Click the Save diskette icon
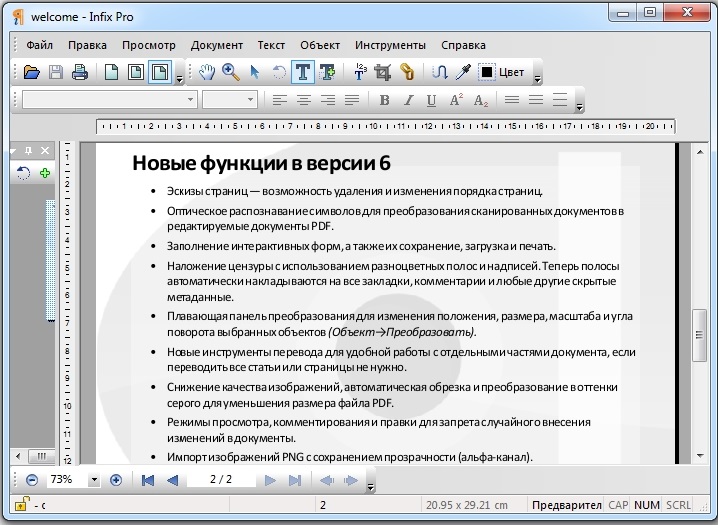Screen dimensions: 718x525 click(56, 72)
